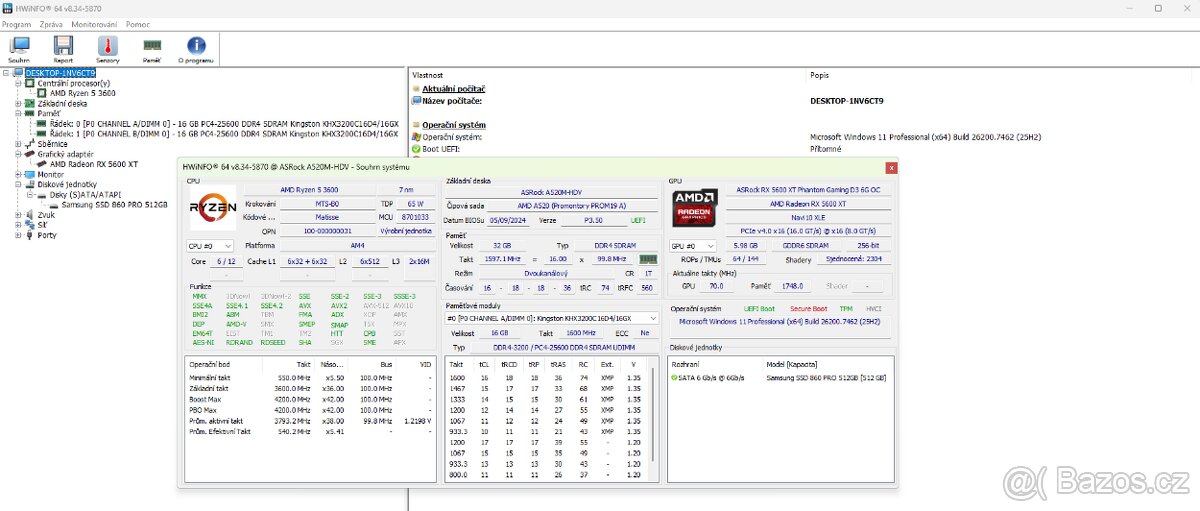Screen dimensions: 1200x511
Task: Click the green RAM chip icon by 99.8 MHz
Action: tap(648, 258)
